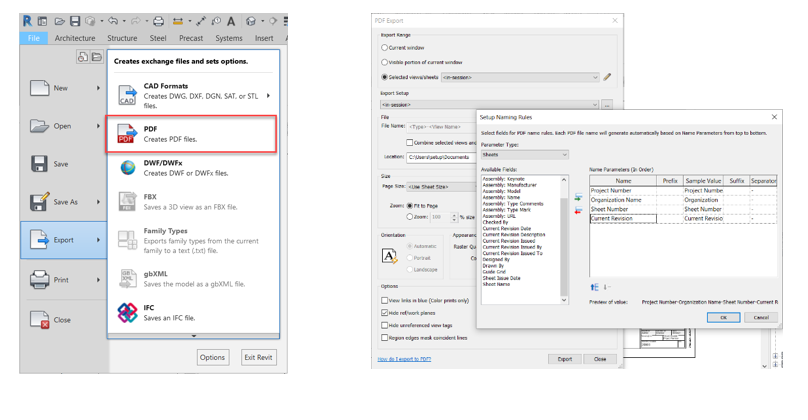Viewport: 808px width, 420px height.
Task: Click the FBX export icon
Action: [127, 201]
